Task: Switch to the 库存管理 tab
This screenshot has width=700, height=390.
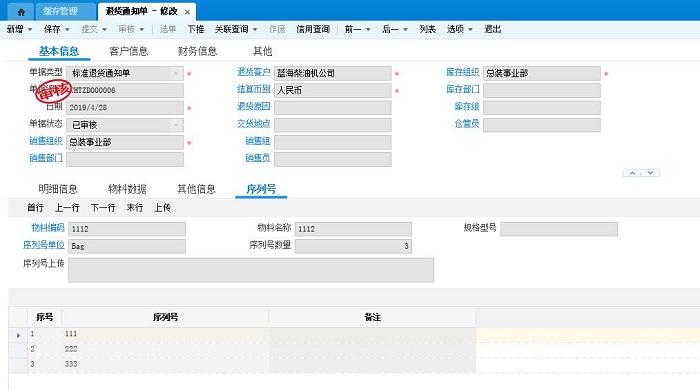Action: [66, 12]
